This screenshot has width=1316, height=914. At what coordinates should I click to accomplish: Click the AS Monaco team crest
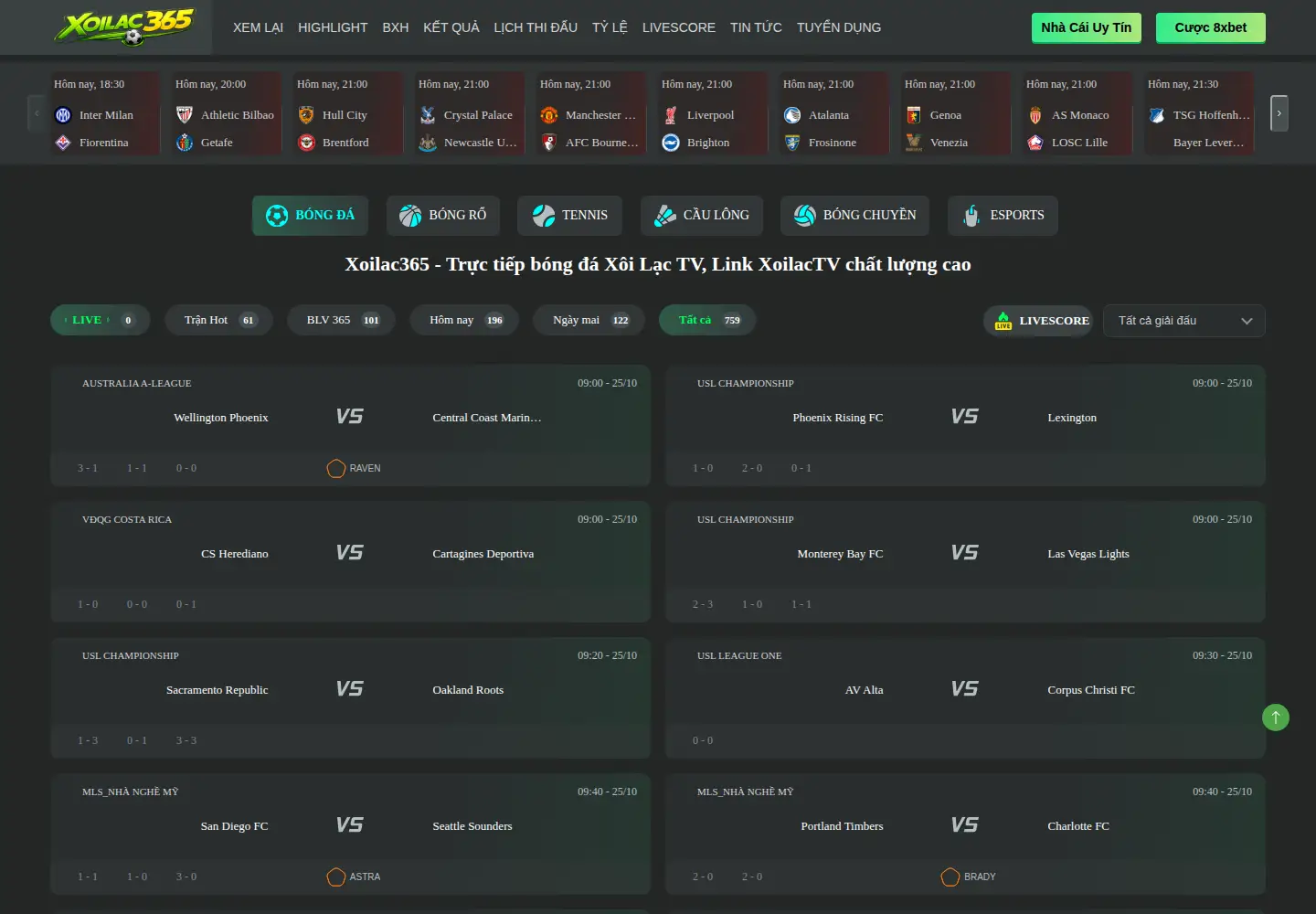[1035, 115]
